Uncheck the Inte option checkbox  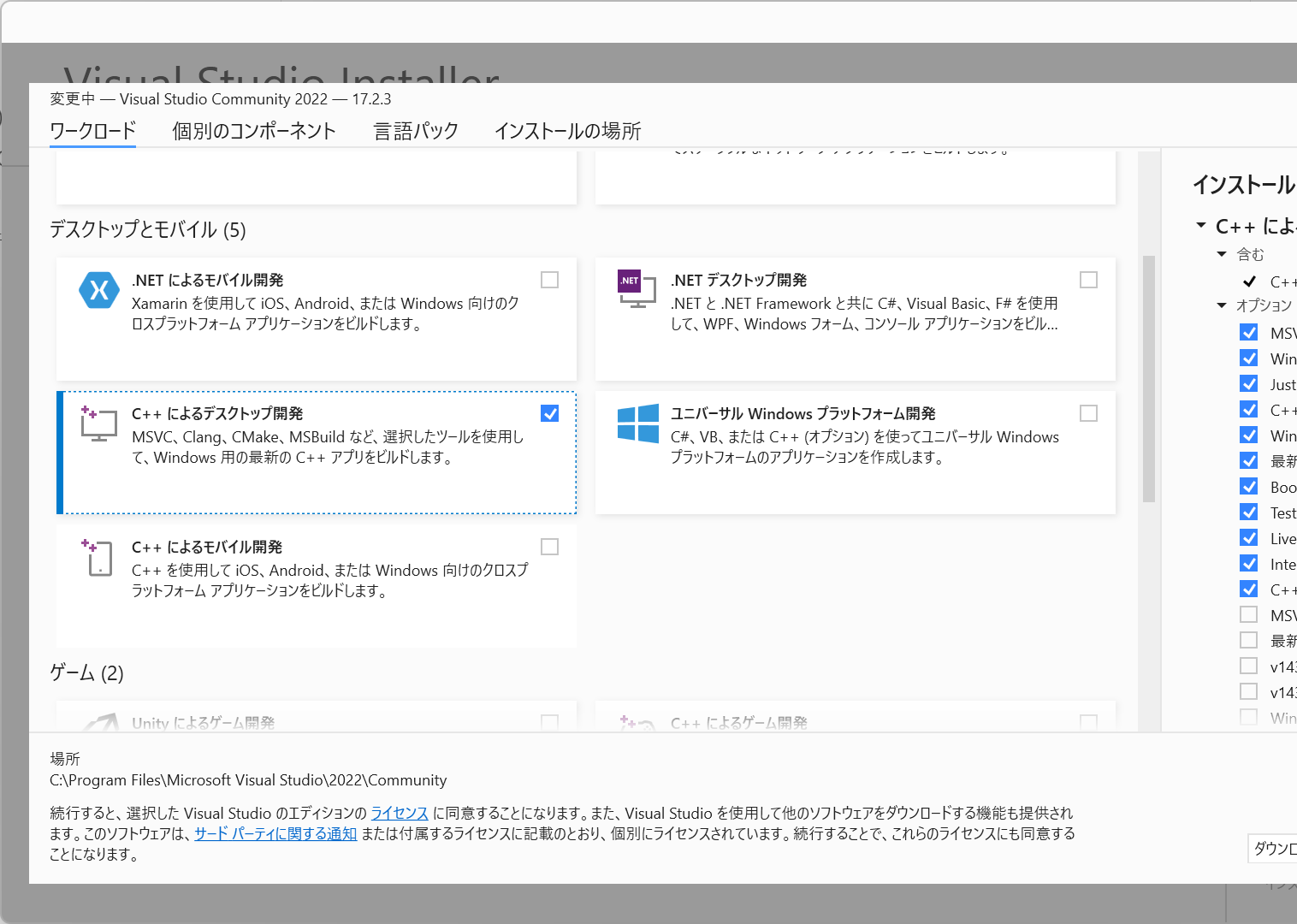(1249, 564)
